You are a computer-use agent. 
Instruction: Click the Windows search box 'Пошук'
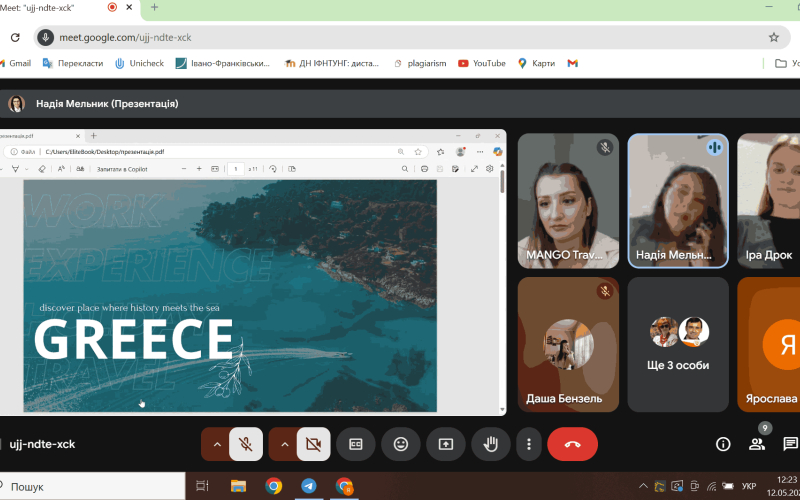click(92, 486)
